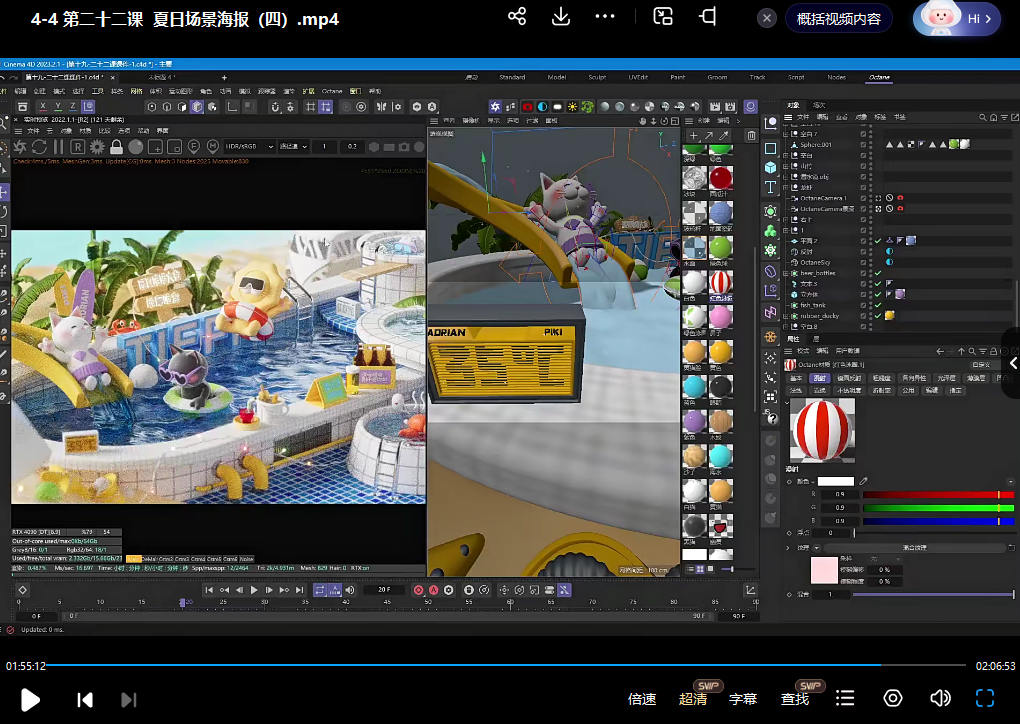Click the white color swatch in material editor

[835, 481]
